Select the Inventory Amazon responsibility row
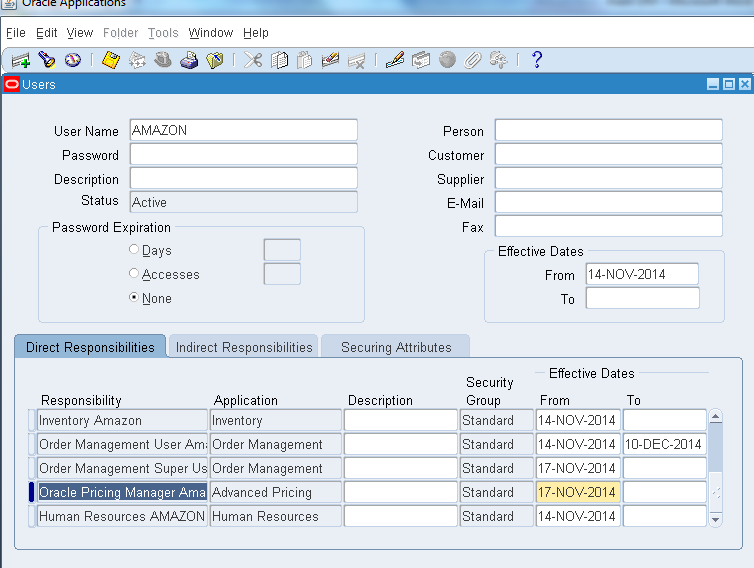This screenshot has width=754, height=568. click(122, 420)
